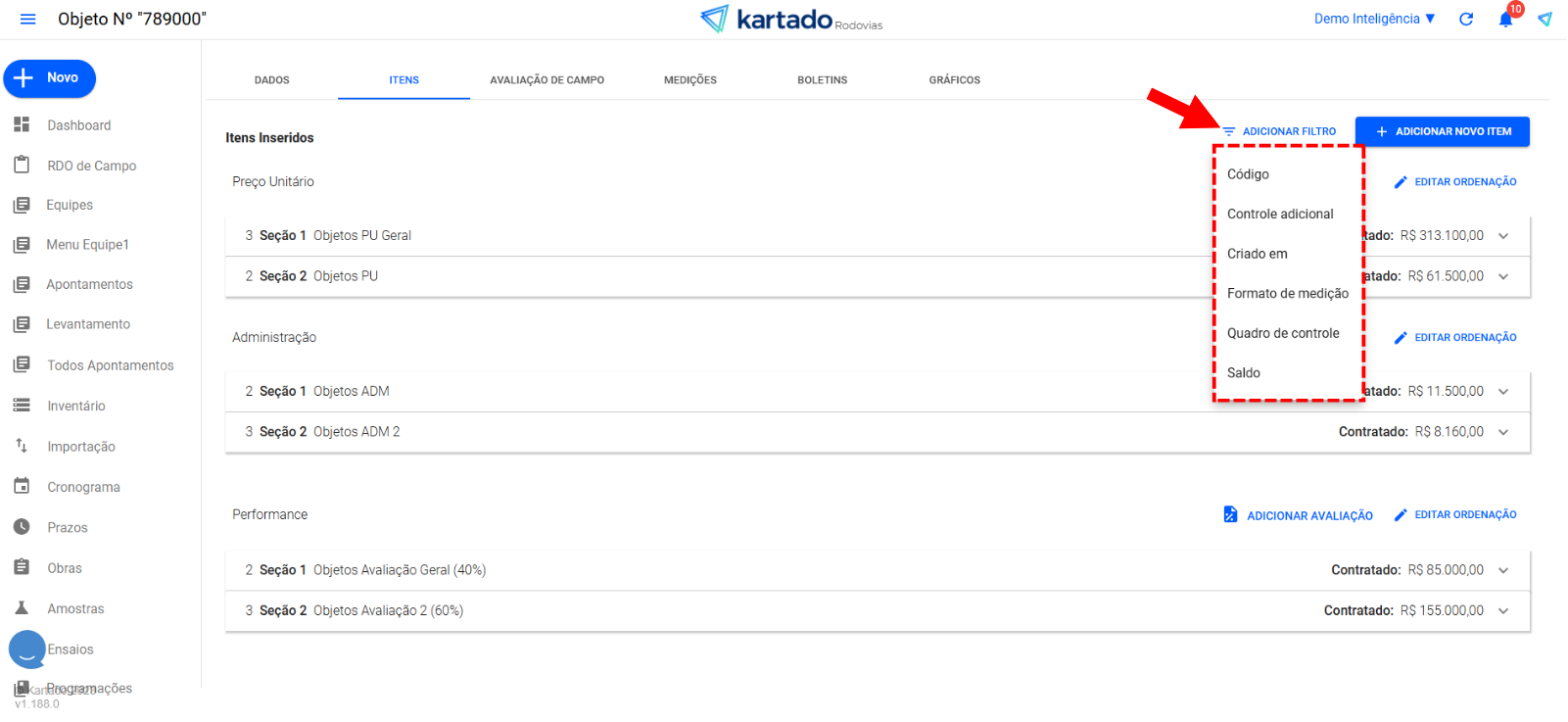Open the hamburger navigation menu
Screen dimensions: 1568x722
27,20
